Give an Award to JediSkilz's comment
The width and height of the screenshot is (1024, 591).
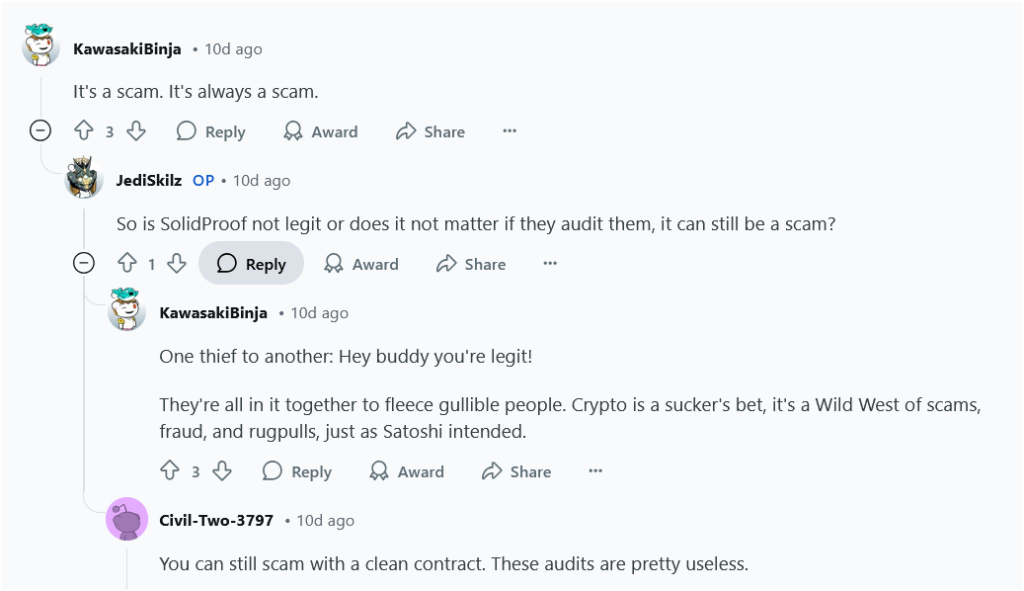tap(362, 264)
